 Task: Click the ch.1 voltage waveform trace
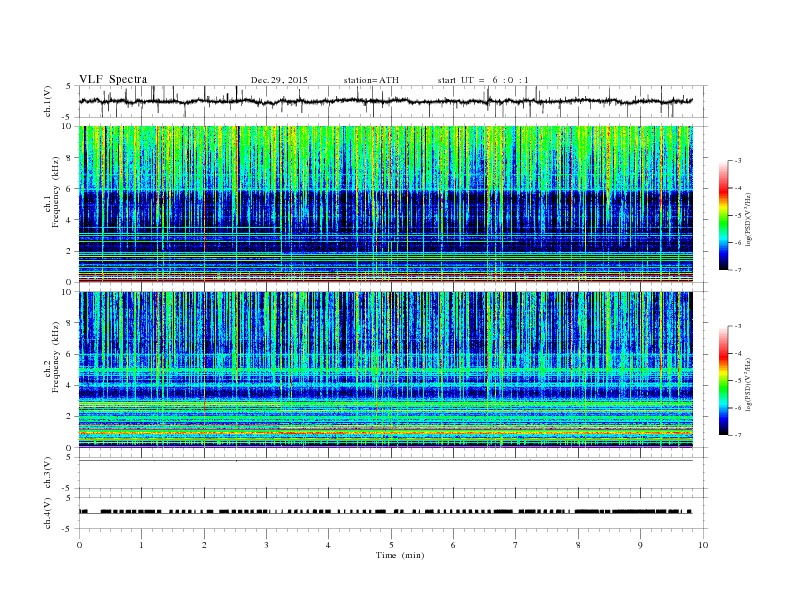(385, 101)
